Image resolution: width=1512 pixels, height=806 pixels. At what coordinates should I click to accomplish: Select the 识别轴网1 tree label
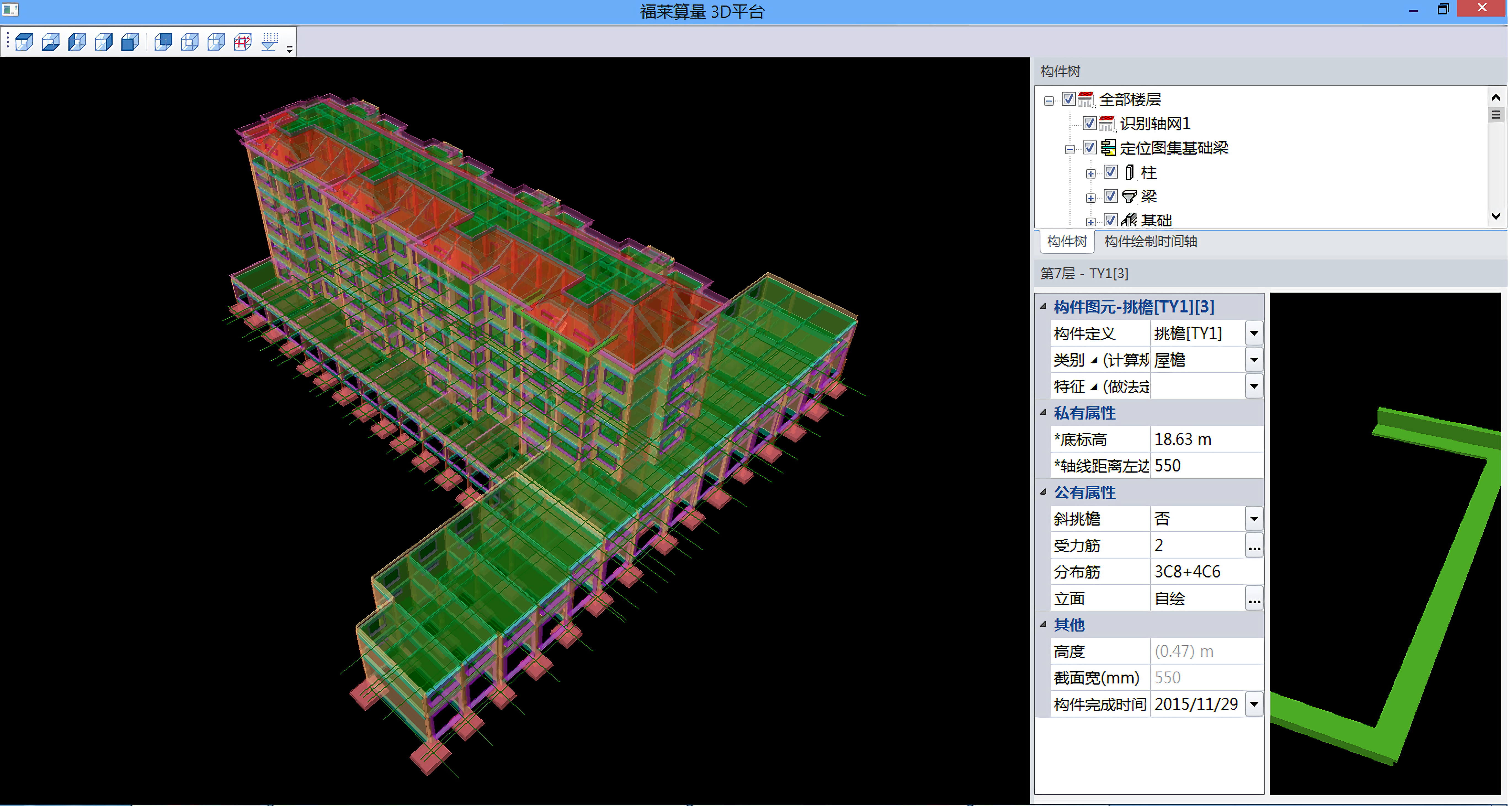(x=1155, y=124)
